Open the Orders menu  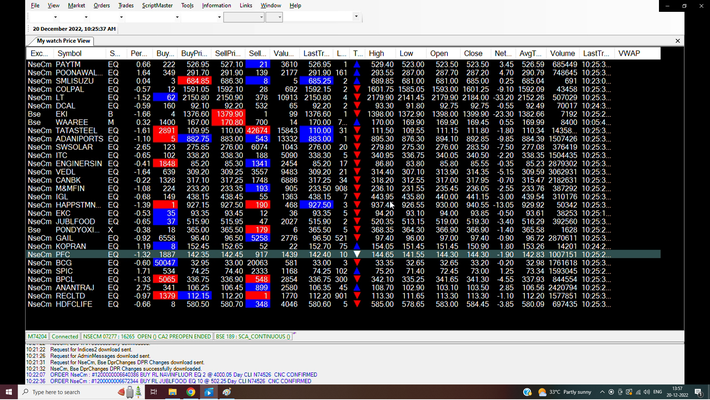coord(101,5)
